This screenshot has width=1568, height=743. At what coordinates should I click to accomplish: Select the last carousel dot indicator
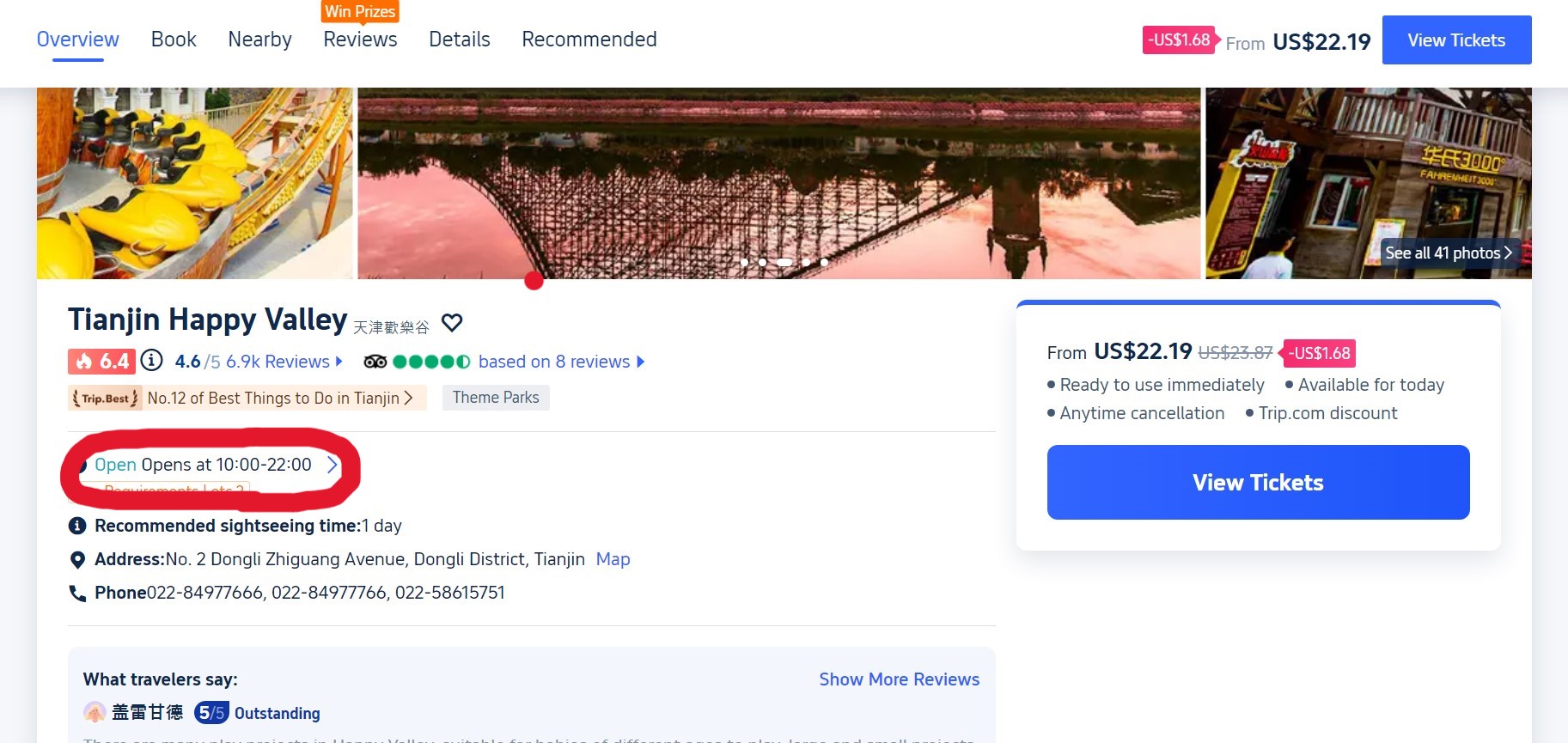824,262
